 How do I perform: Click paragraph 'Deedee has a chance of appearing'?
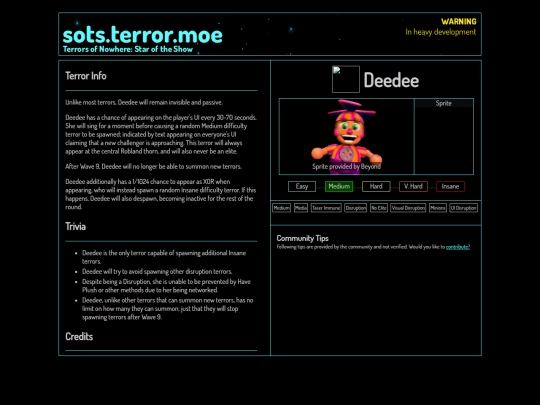tap(161, 134)
